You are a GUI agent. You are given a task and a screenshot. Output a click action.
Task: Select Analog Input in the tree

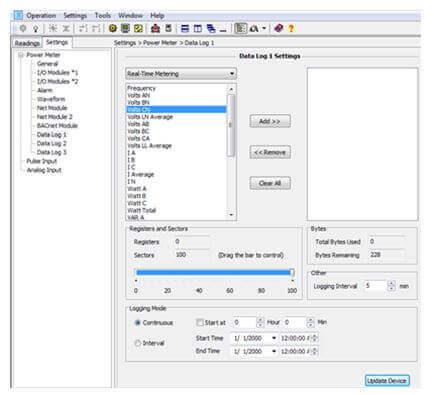44,170
